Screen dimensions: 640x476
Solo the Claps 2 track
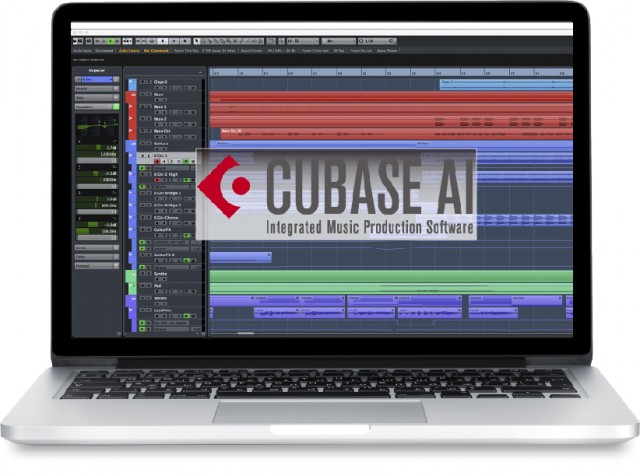149,82
